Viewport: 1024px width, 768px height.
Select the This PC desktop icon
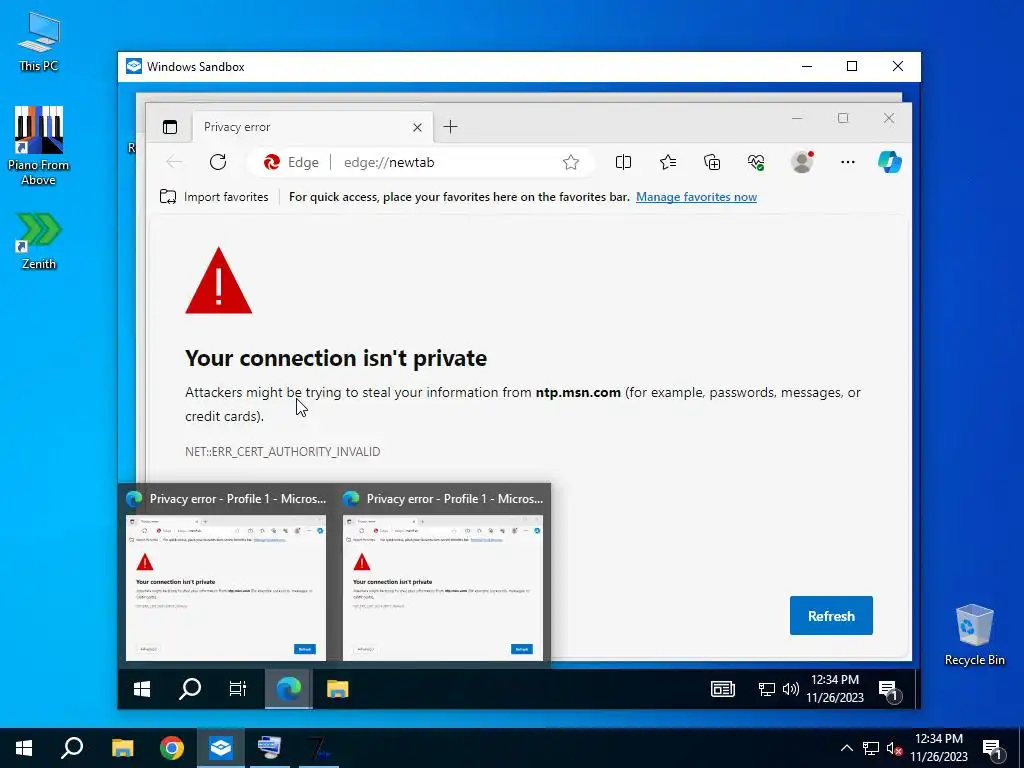click(x=39, y=42)
